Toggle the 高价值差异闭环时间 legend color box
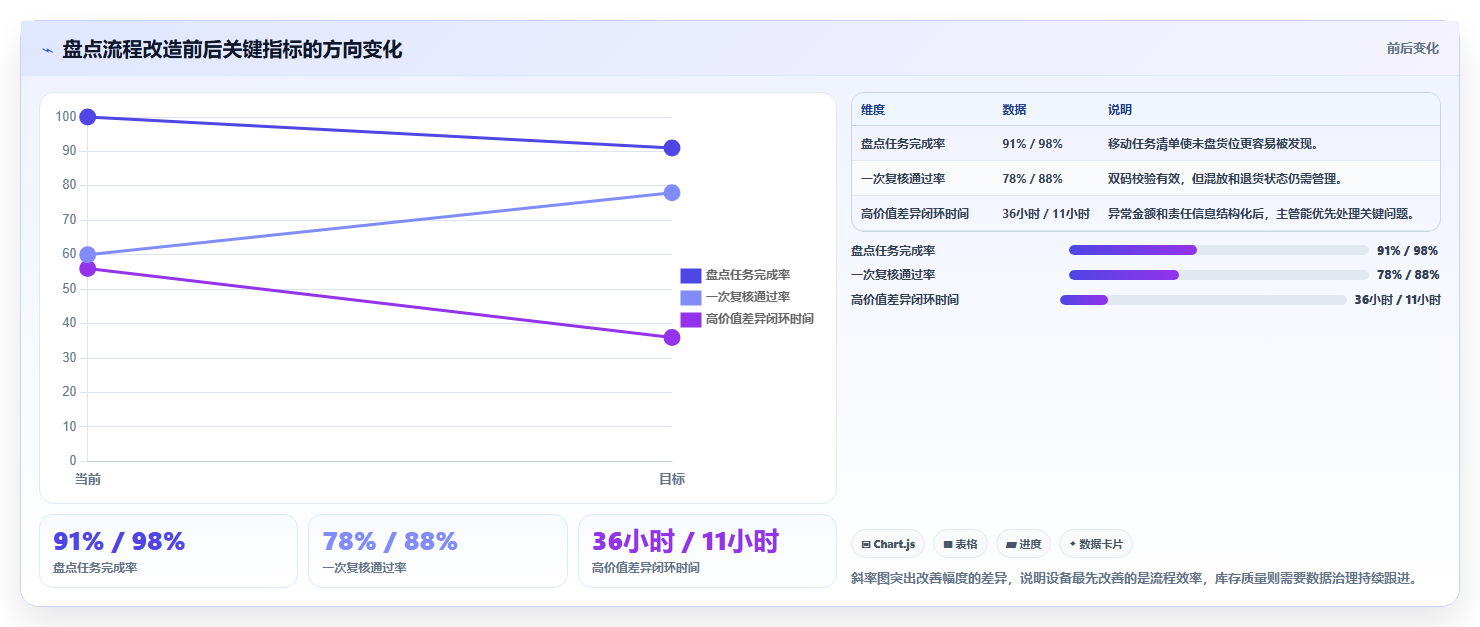Screen dimensions: 1480x627 [691, 319]
